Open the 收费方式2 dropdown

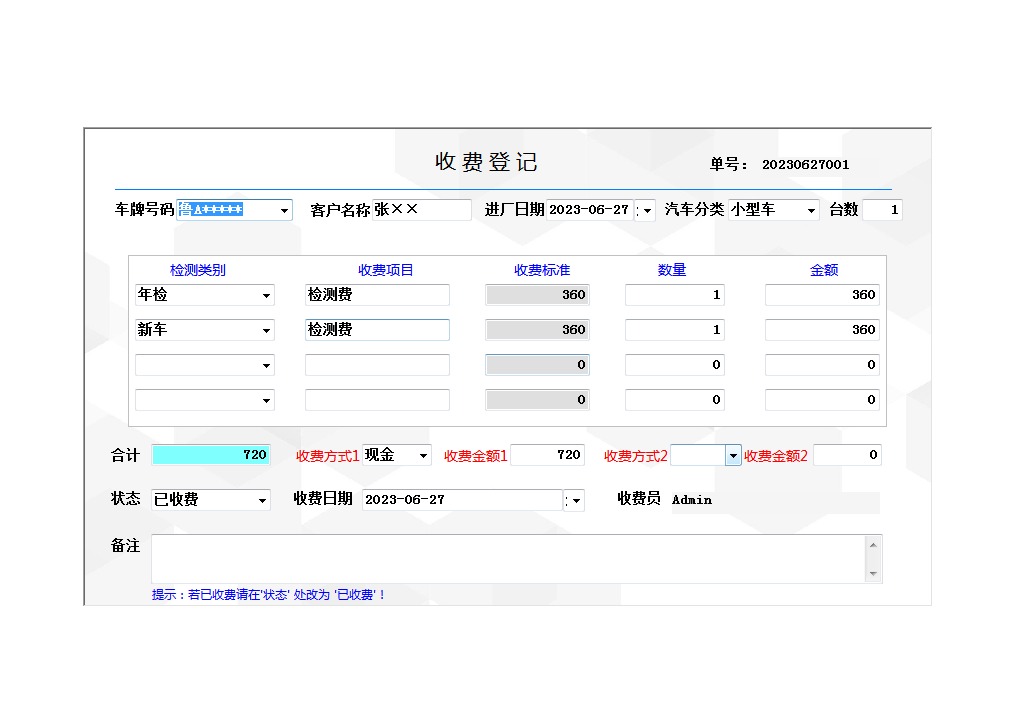tap(733, 455)
